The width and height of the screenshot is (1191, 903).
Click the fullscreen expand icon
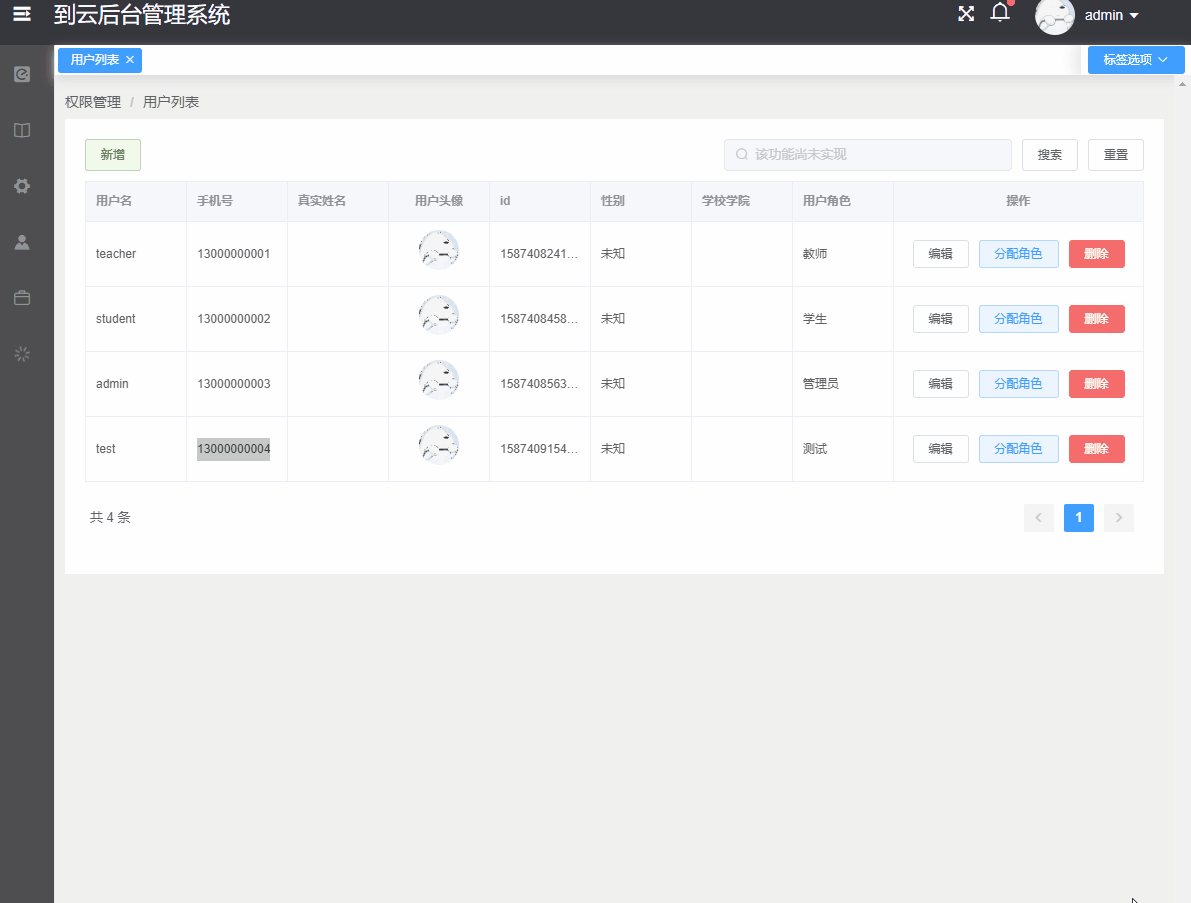966,14
